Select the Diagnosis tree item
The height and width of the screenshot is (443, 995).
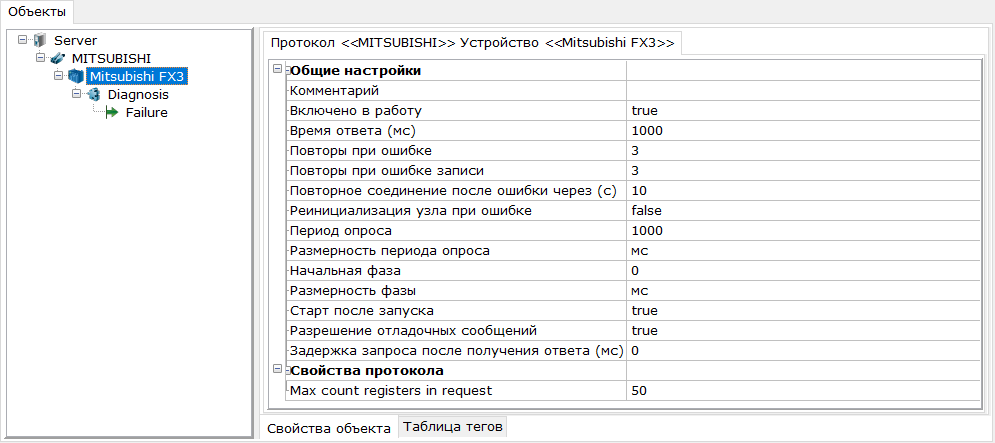[x=138, y=95]
